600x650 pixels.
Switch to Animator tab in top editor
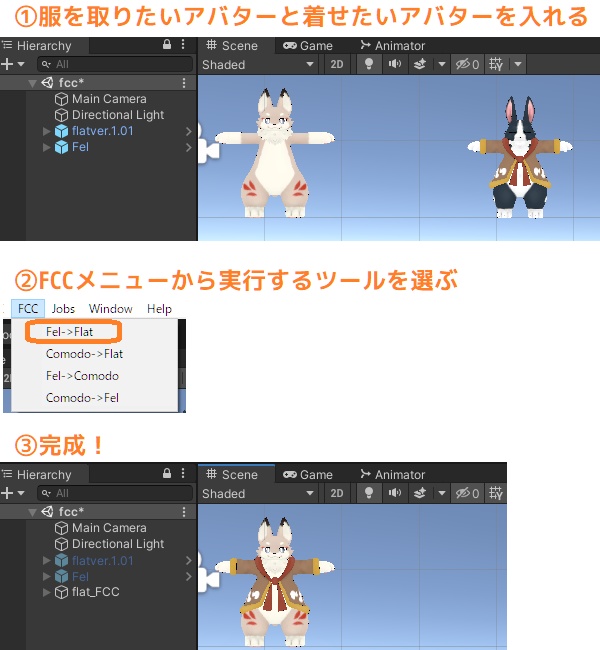[x=393, y=46]
